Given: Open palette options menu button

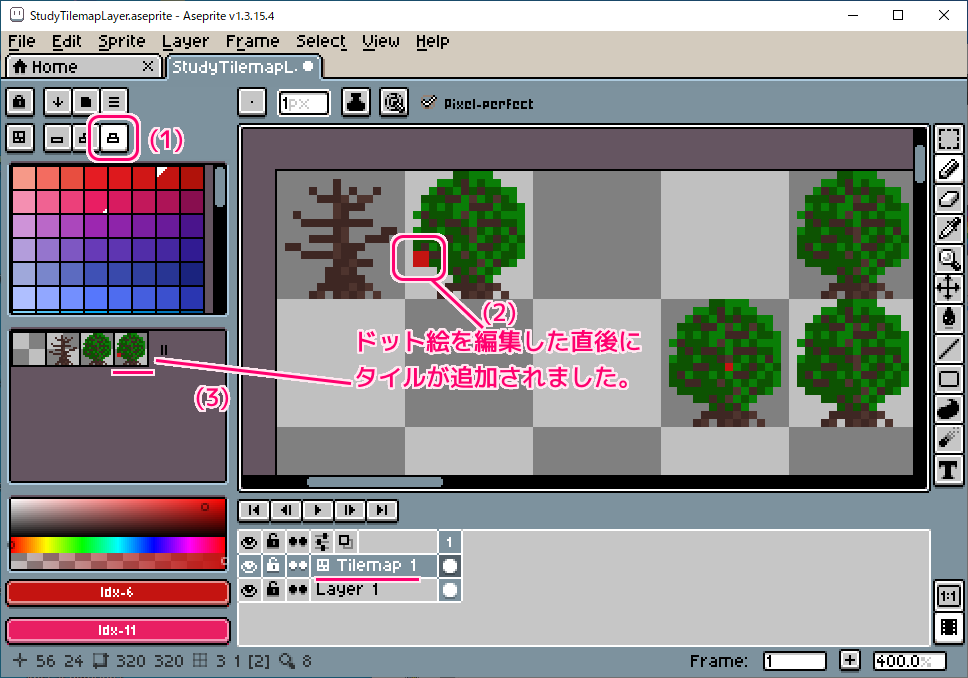Looking at the screenshot, I should (x=115, y=101).
